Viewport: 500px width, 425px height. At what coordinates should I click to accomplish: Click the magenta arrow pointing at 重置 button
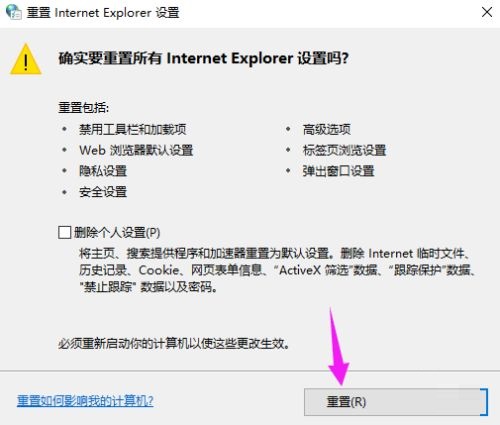point(337,347)
